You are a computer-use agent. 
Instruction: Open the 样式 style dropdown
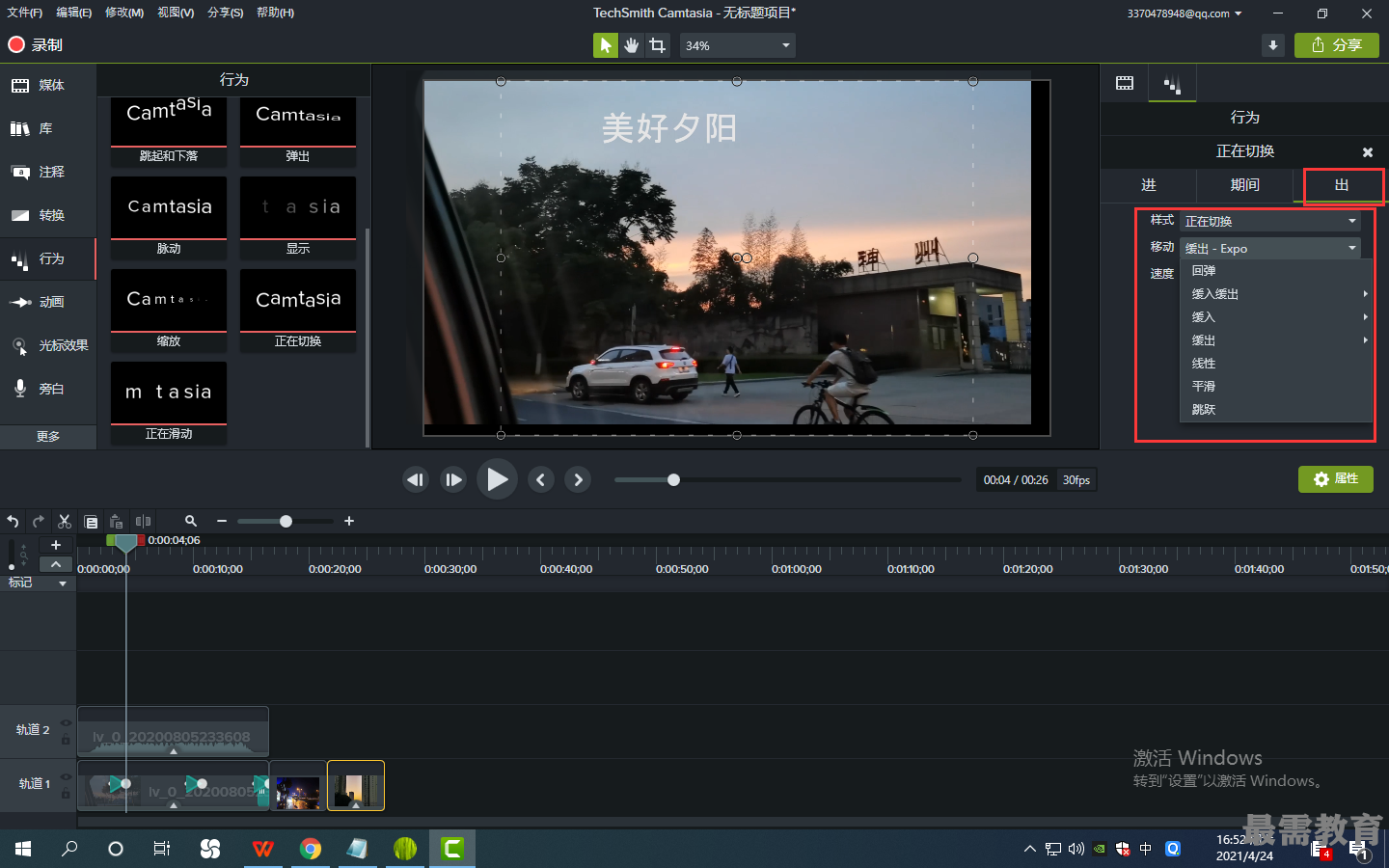tap(1270, 221)
